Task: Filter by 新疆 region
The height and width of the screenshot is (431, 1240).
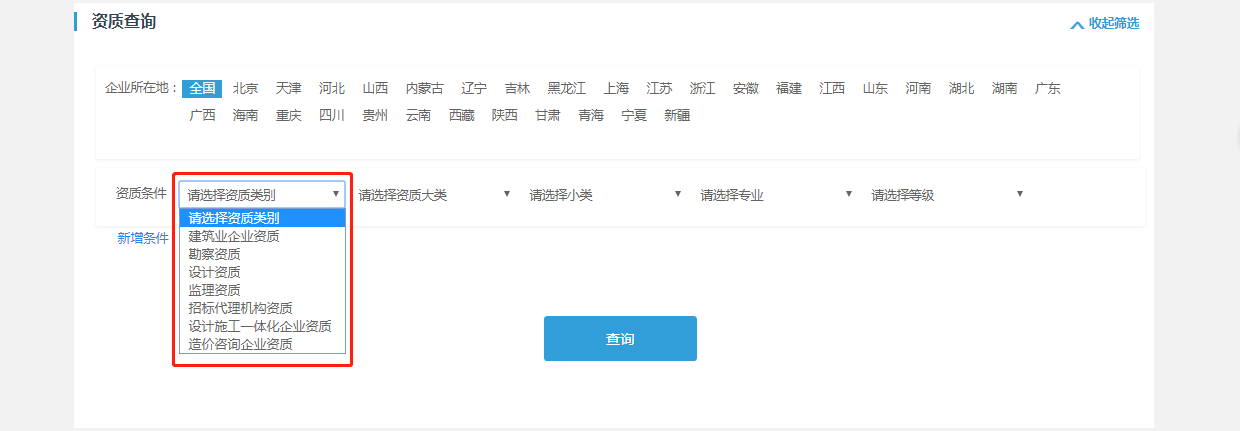Action: [x=677, y=115]
